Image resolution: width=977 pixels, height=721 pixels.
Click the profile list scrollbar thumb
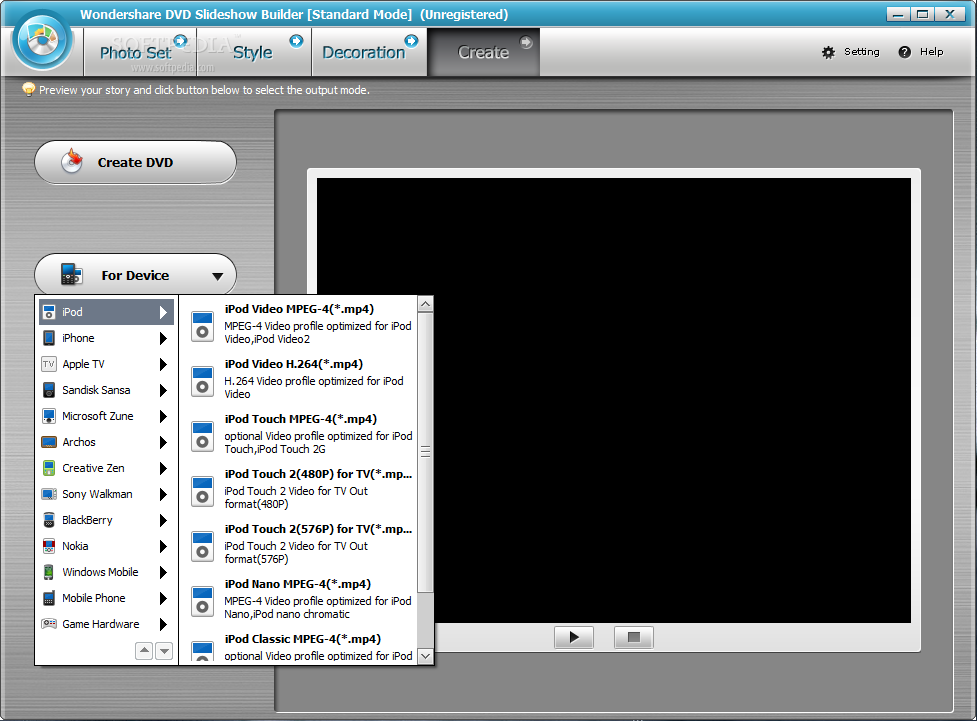tap(425, 452)
